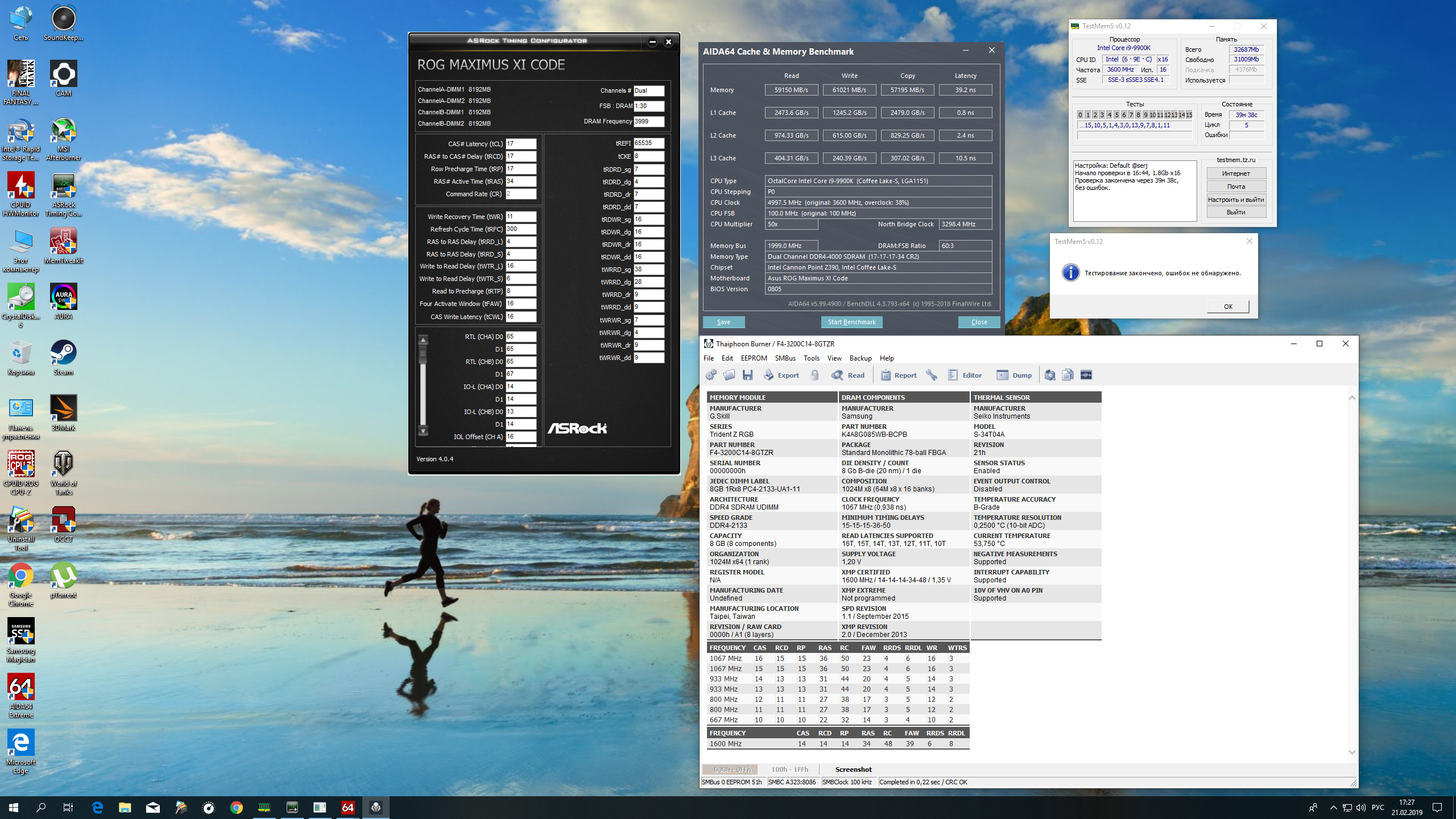Click the Настроить и выйти button

(1236, 200)
